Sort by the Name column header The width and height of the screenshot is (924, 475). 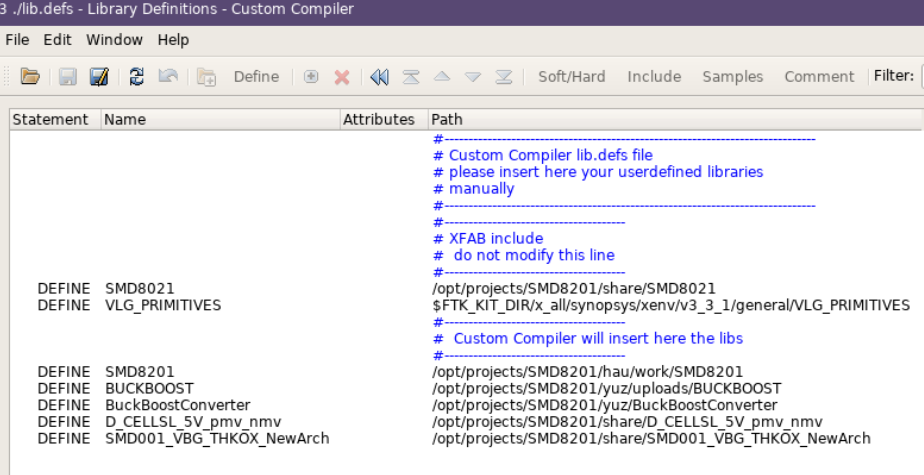coord(125,119)
